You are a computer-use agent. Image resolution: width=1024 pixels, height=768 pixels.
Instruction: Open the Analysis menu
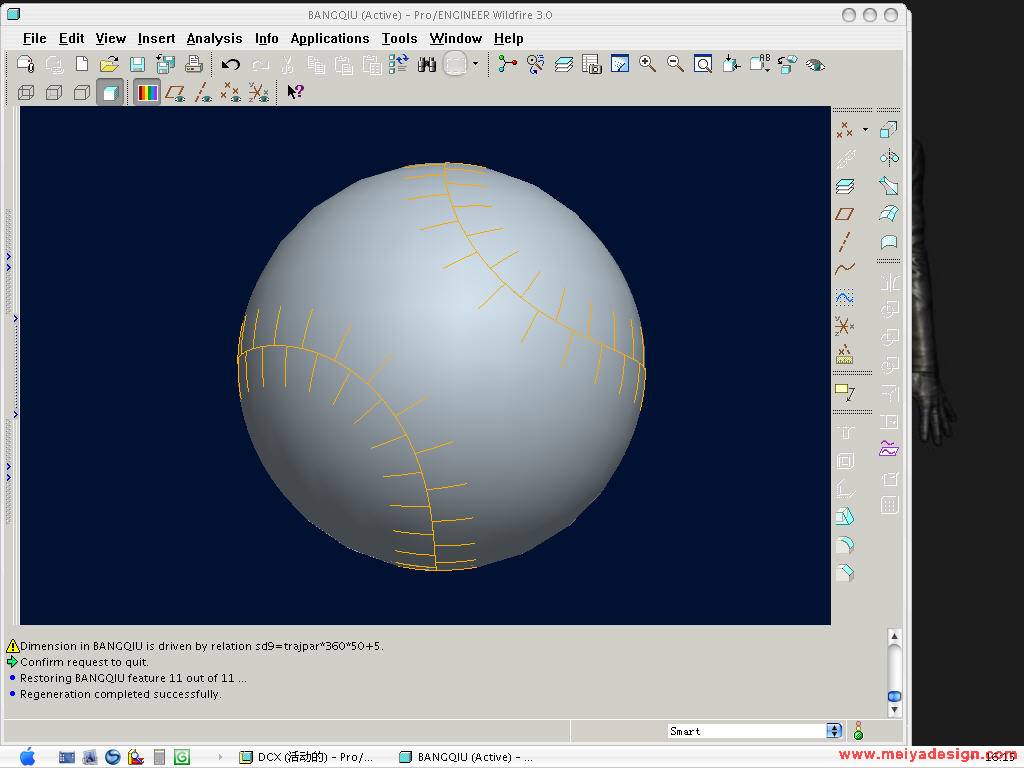click(214, 38)
